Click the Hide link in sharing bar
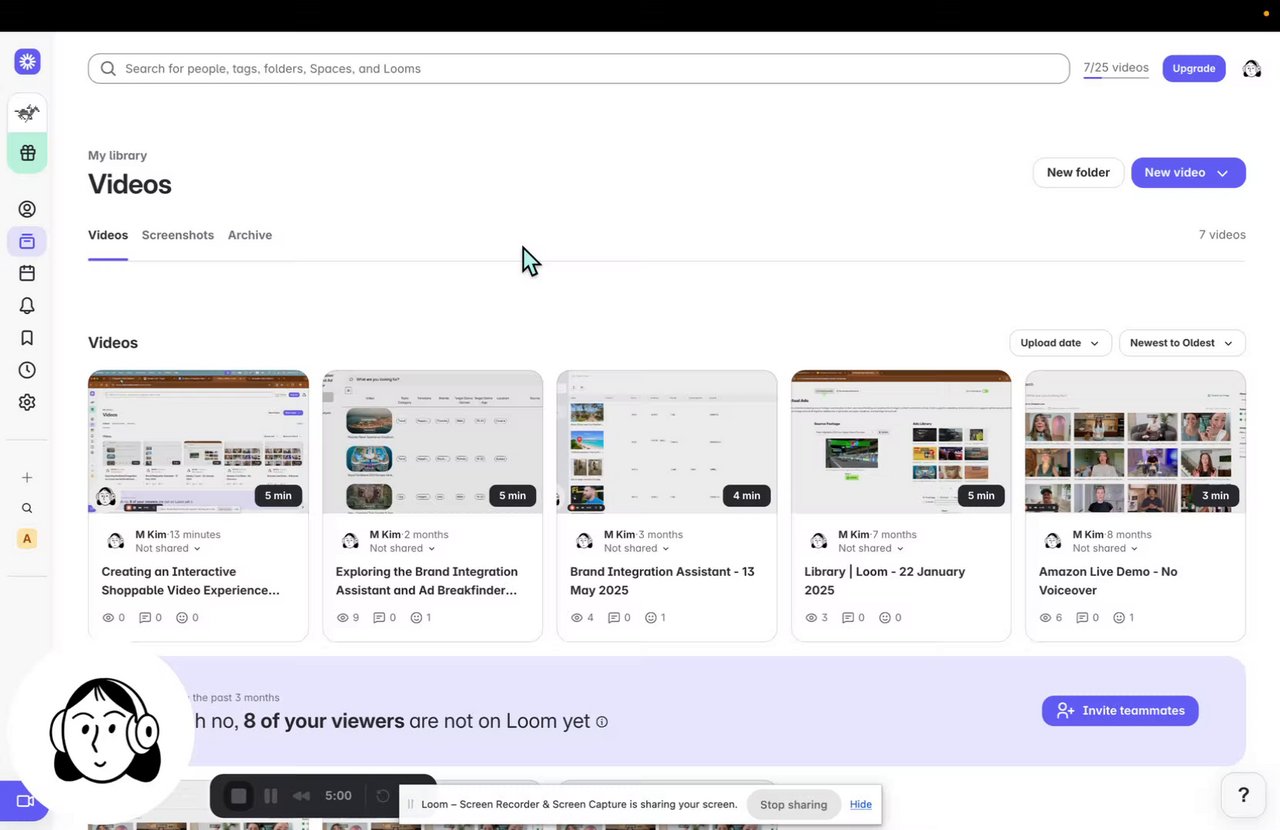The width and height of the screenshot is (1280, 830). click(861, 804)
